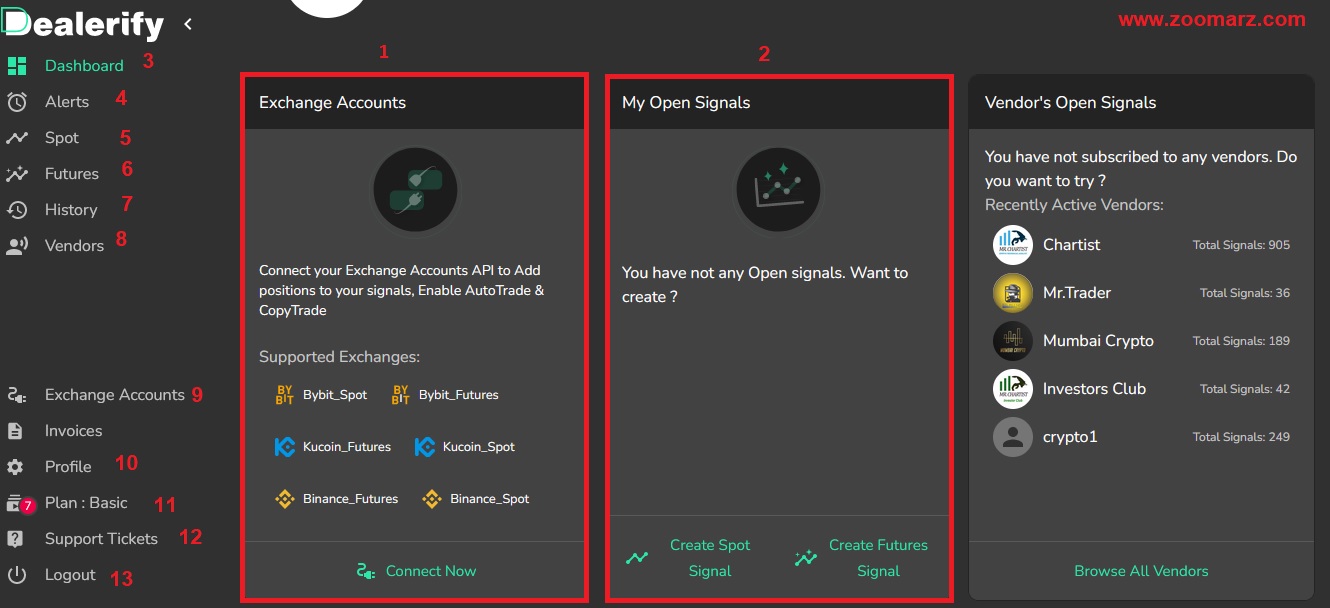The width and height of the screenshot is (1330, 608).
Task: Click the Dashboard grid icon in sidebar
Action: tap(16, 66)
